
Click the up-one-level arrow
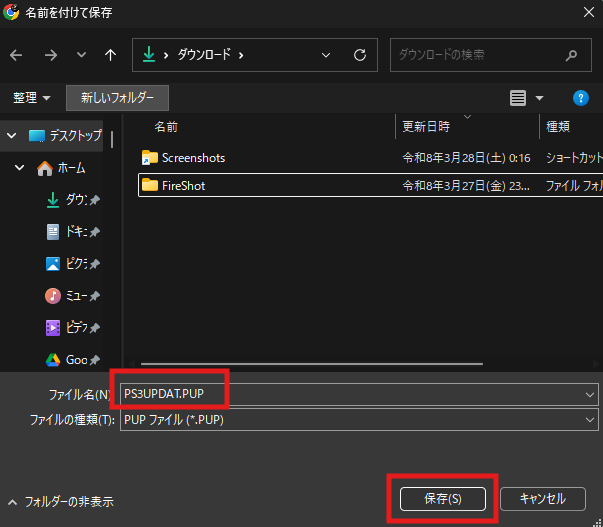click(x=110, y=55)
